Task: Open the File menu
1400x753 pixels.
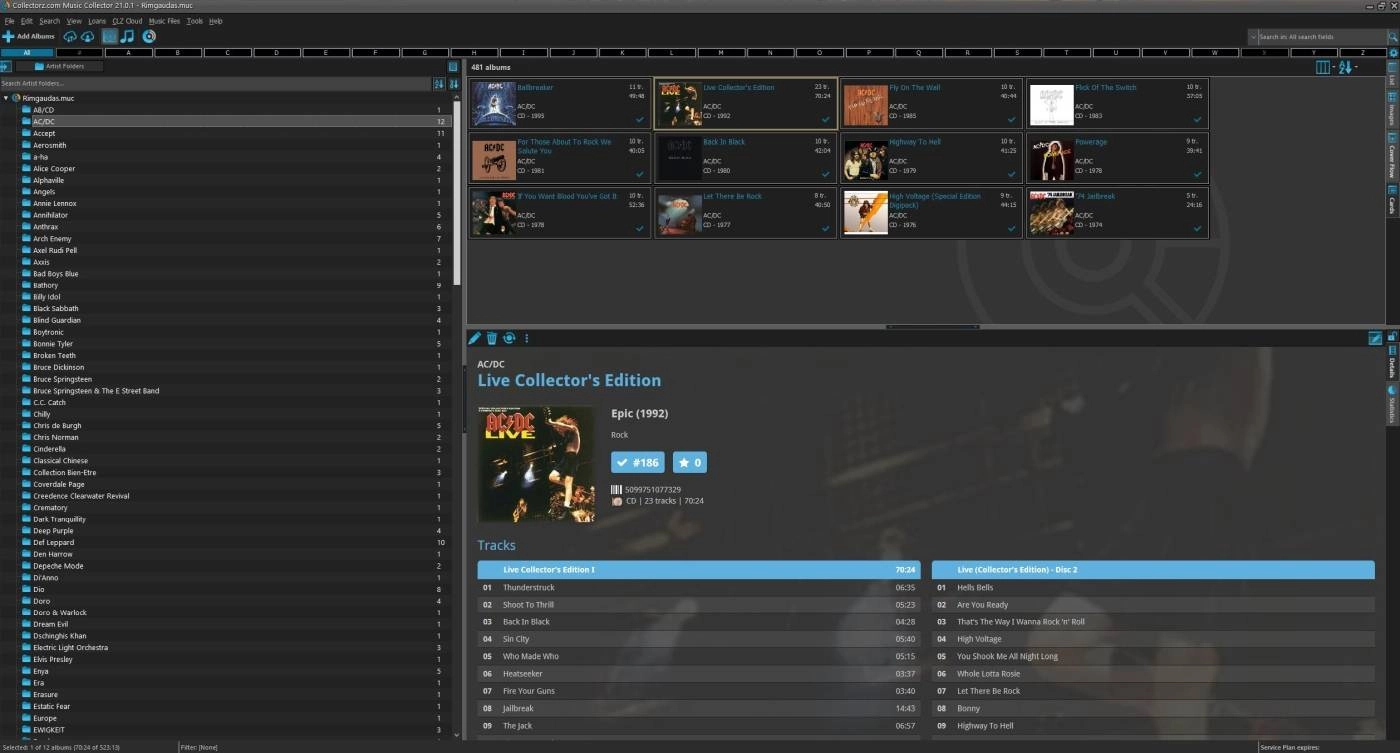Action: tap(9, 20)
